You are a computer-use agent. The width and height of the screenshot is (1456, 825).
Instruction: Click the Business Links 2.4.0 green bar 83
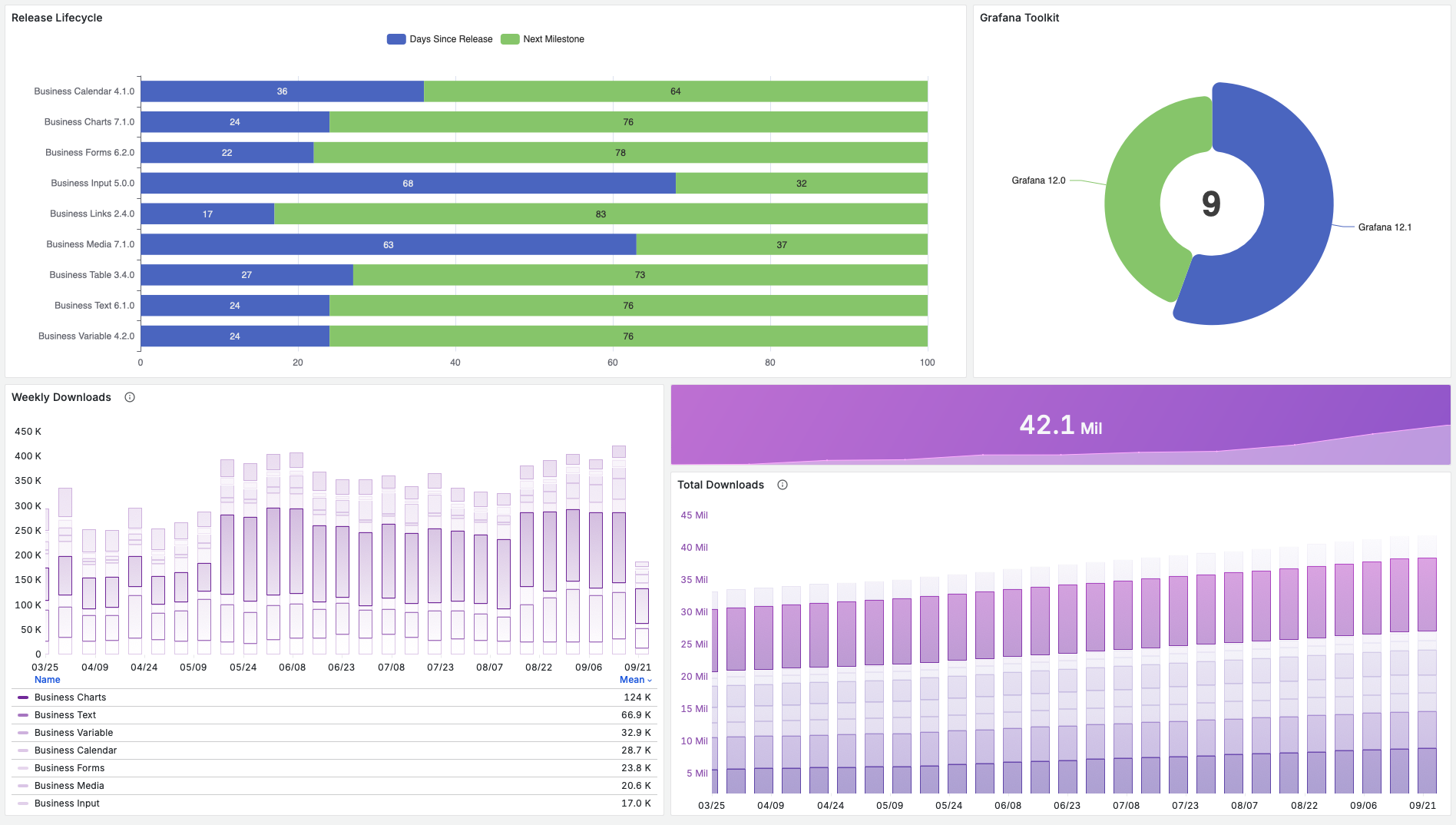coord(601,214)
